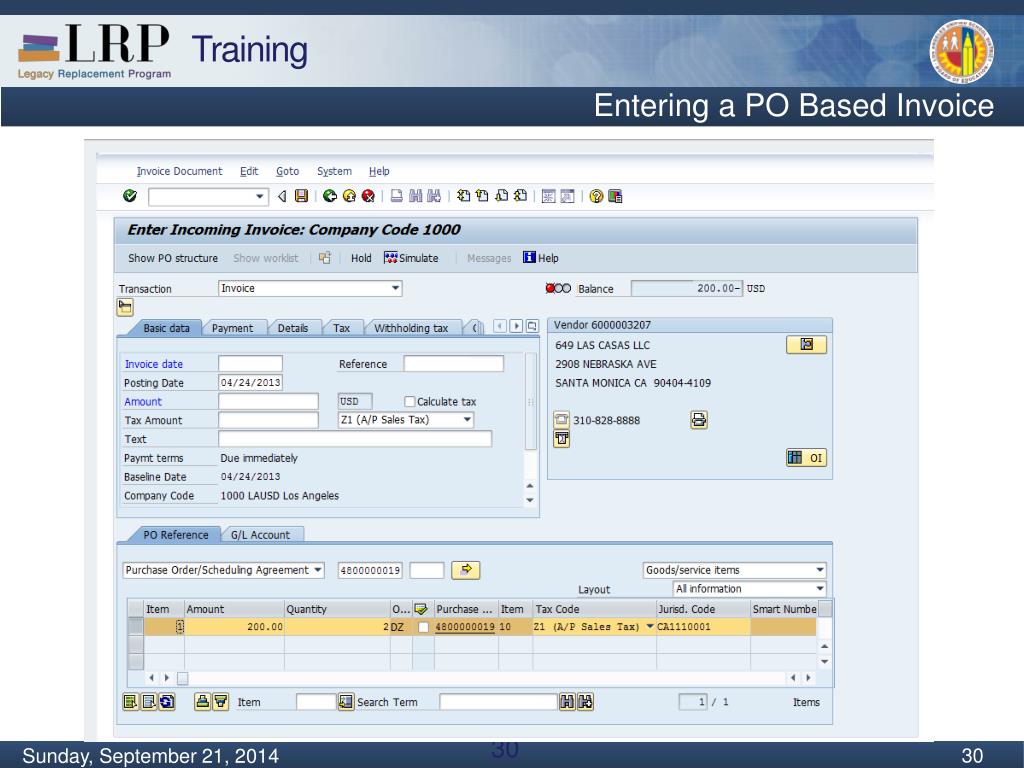Click the icon below Transaction label
This screenshot has height=768, width=1024.
[x=125, y=307]
